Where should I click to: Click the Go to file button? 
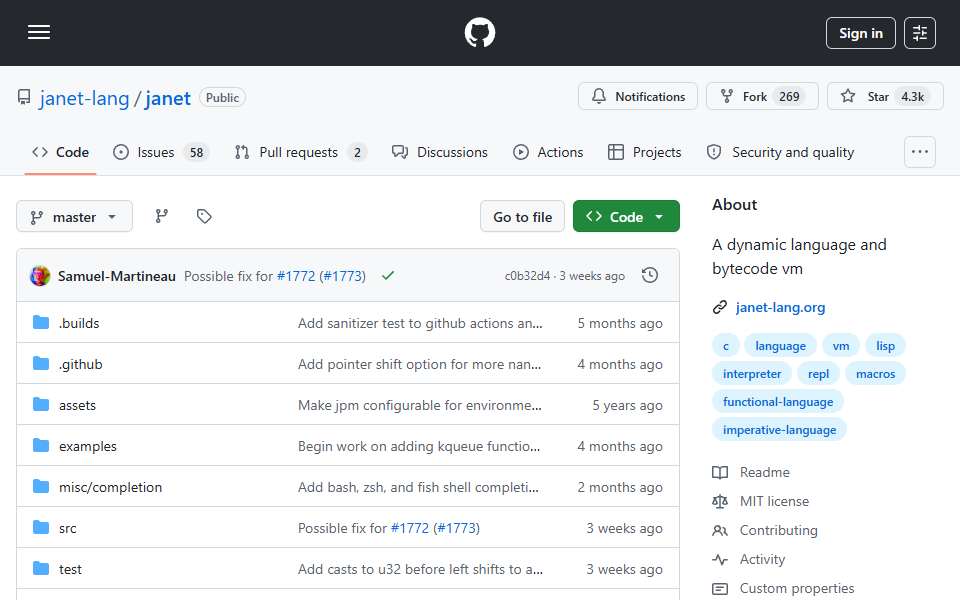click(x=522, y=217)
